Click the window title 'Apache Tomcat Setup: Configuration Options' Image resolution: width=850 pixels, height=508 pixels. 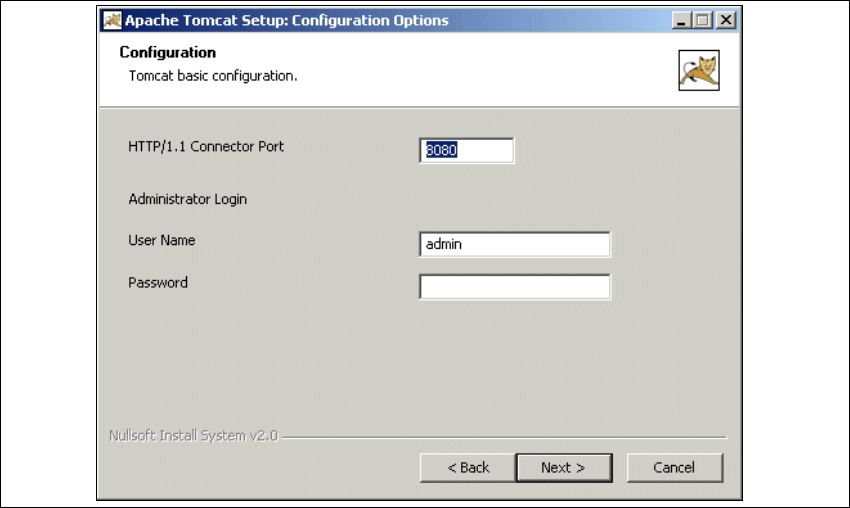[287, 20]
